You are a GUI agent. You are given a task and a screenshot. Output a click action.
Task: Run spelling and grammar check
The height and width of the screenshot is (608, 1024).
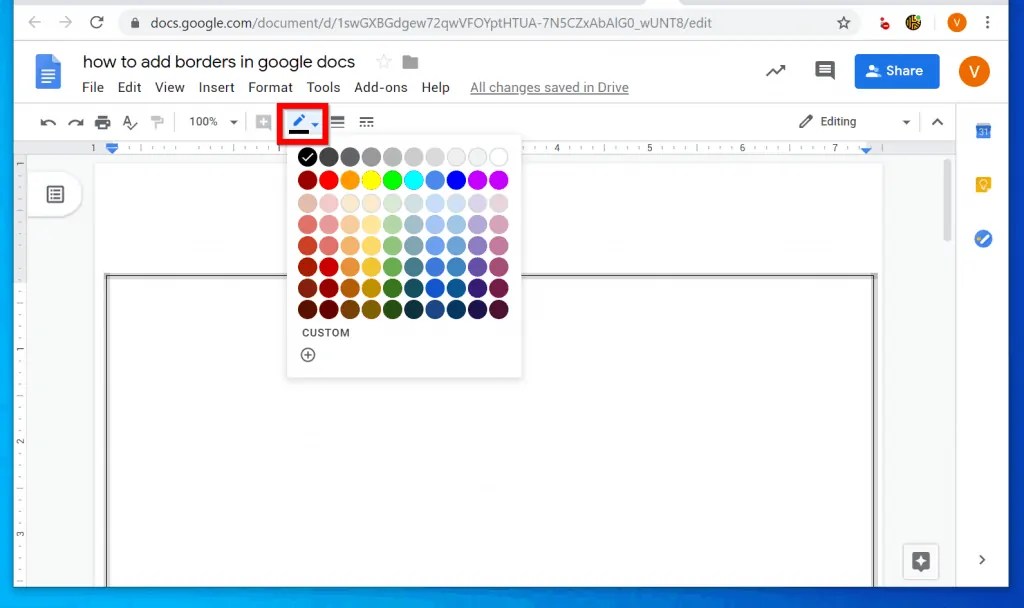(130, 121)
